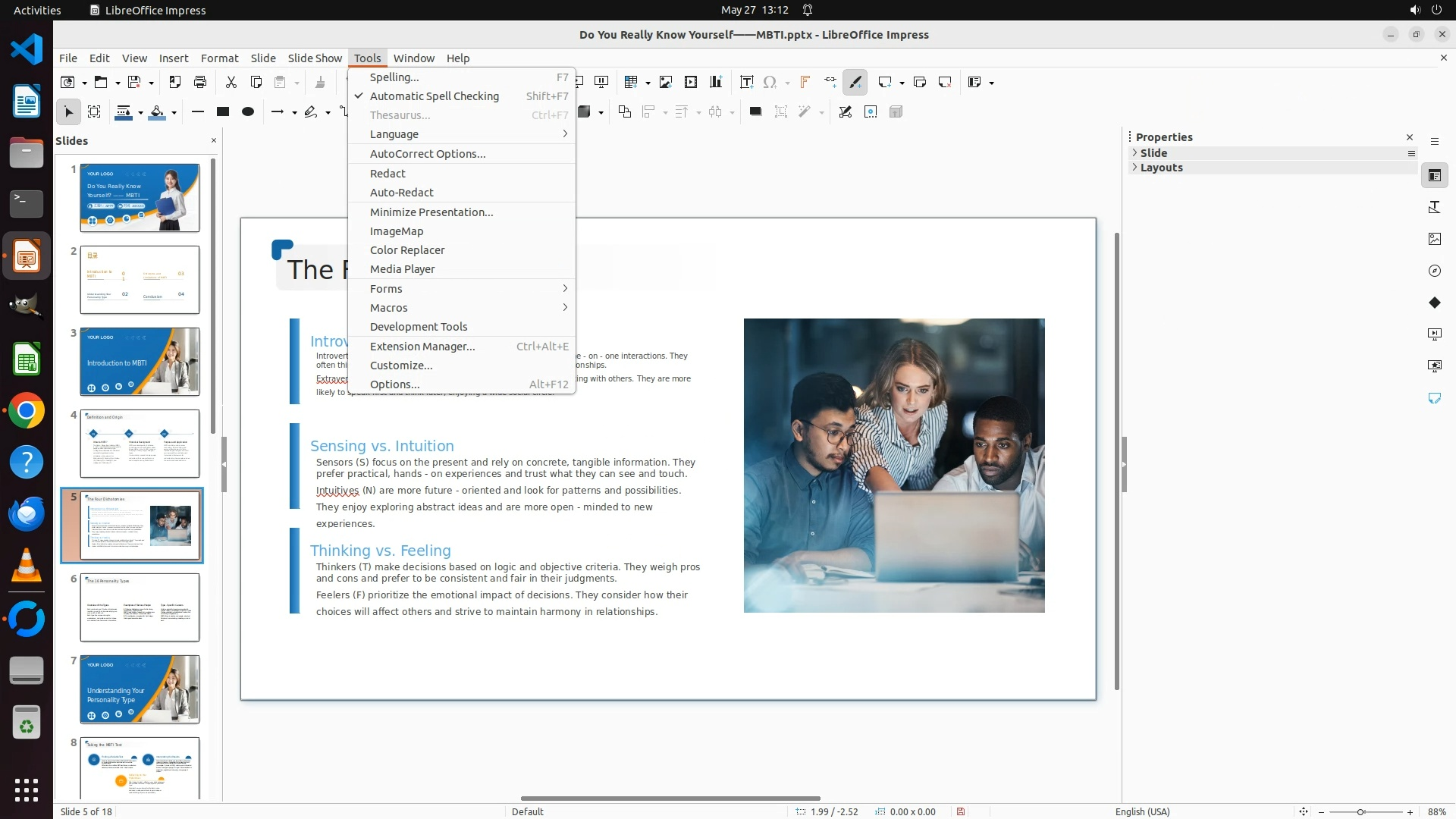
Task: Select the Insert Text Box tool
Action: pyautogui.click(x=746, y=82)
